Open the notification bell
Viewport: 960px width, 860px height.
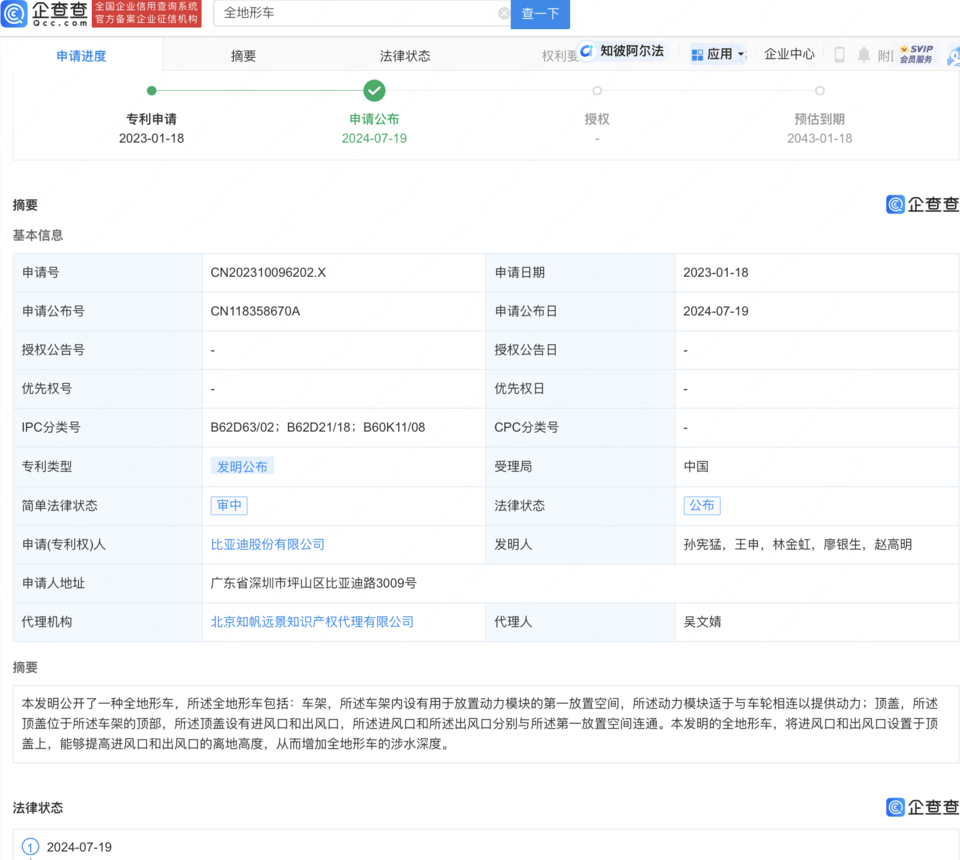(862, 54)
